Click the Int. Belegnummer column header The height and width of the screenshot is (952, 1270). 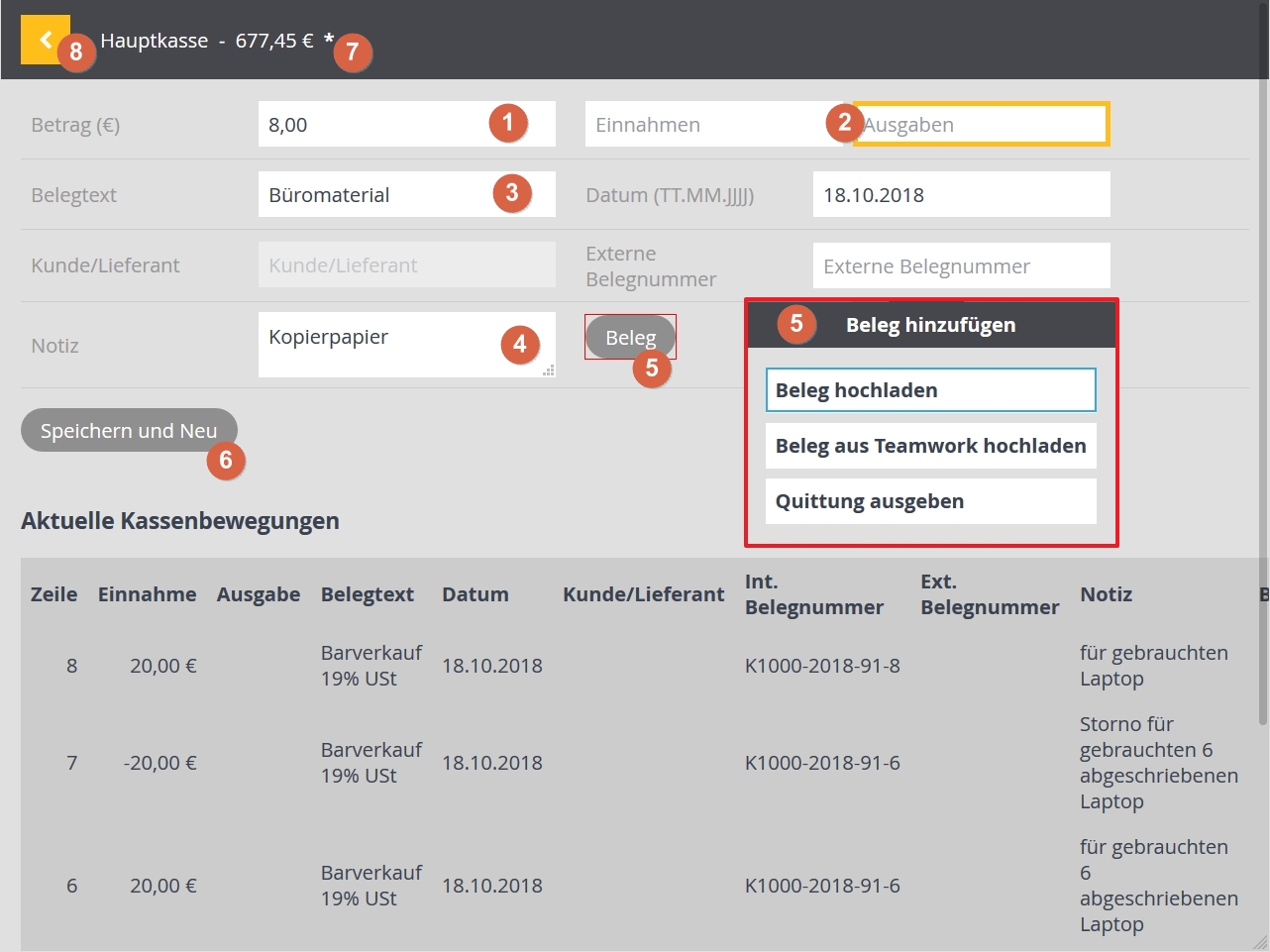pyautogui.click(x=814, y=594)
